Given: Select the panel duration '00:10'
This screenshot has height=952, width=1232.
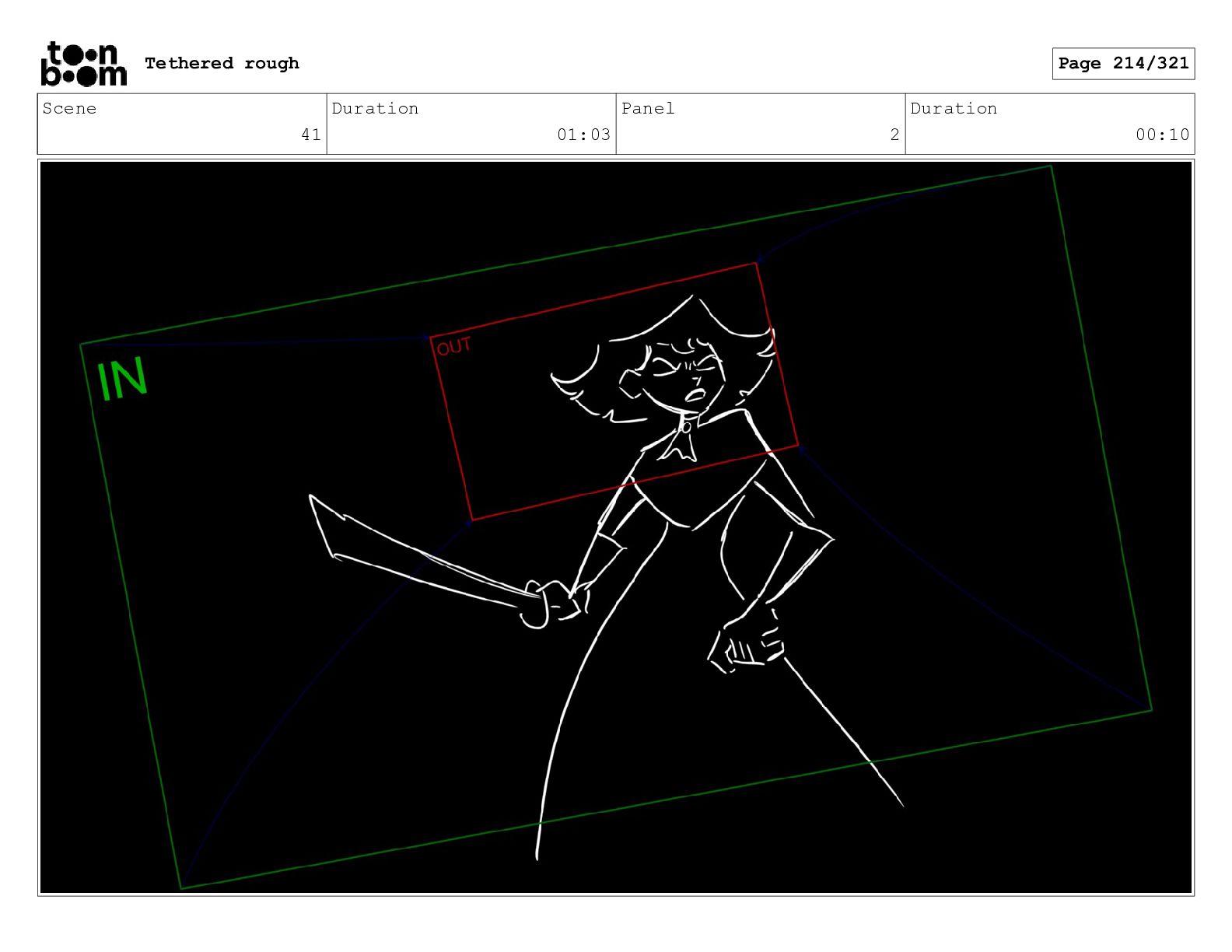Looking at the screenshot, I should (1162, 135).
